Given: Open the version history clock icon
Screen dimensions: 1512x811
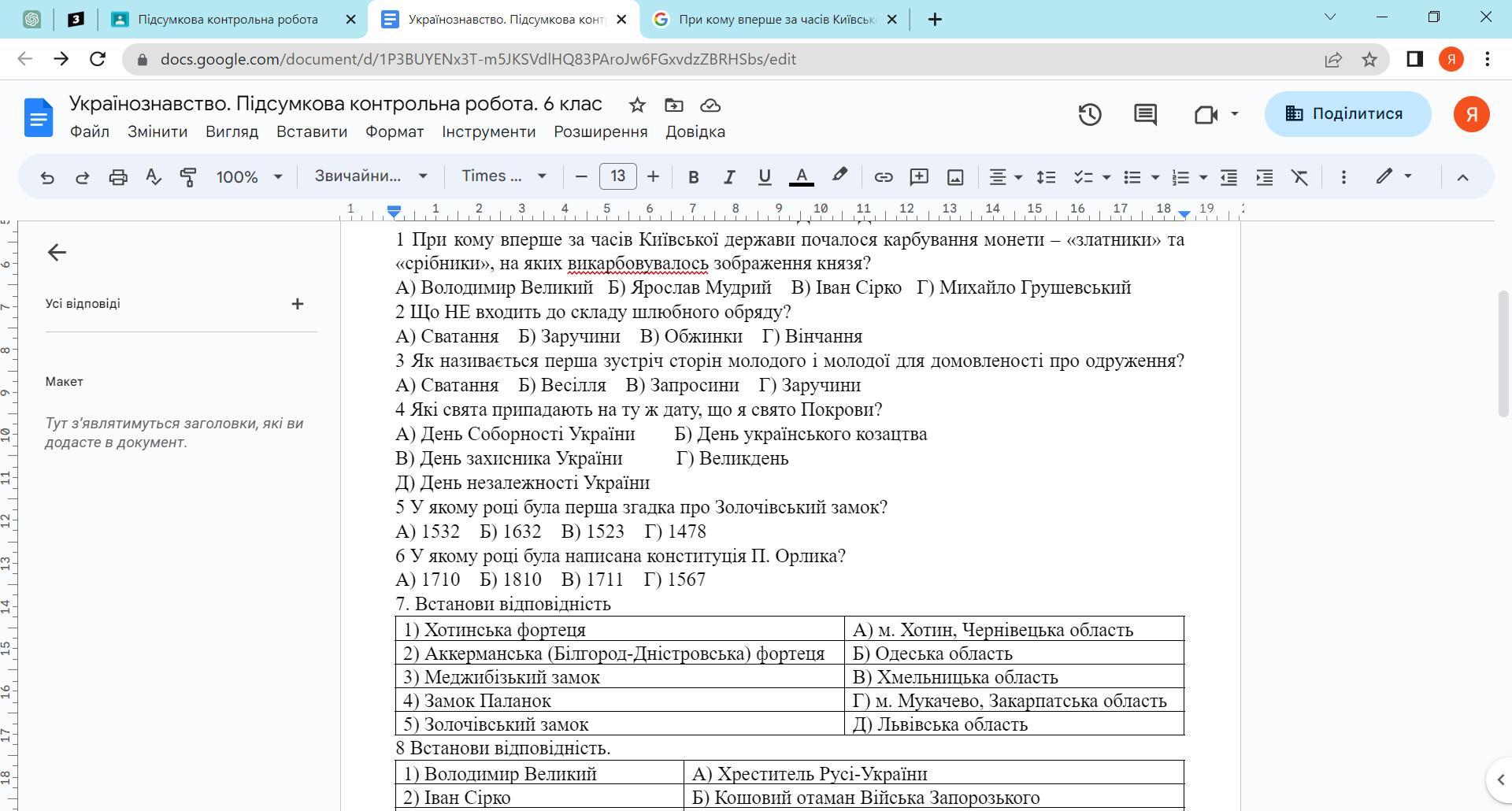Looking at the screenshot, I should (x=1090, y=115).
